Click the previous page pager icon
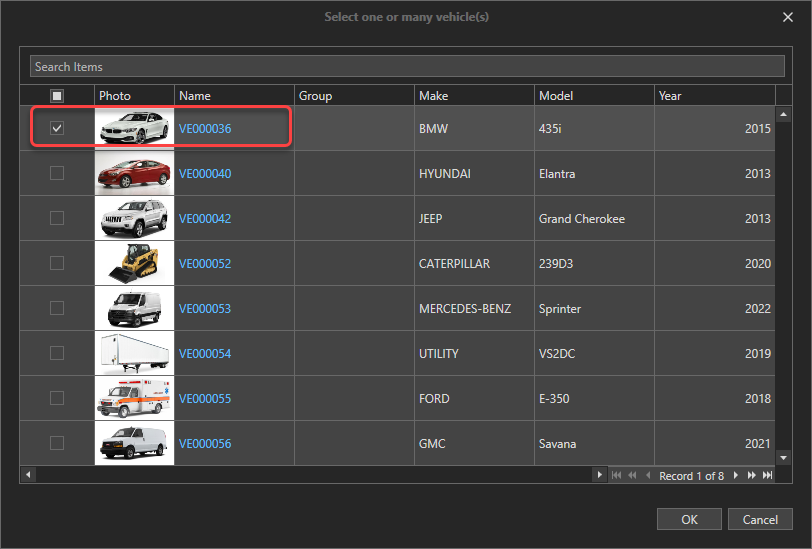This screenshot has width=812, height=549. tap(631, 476)
